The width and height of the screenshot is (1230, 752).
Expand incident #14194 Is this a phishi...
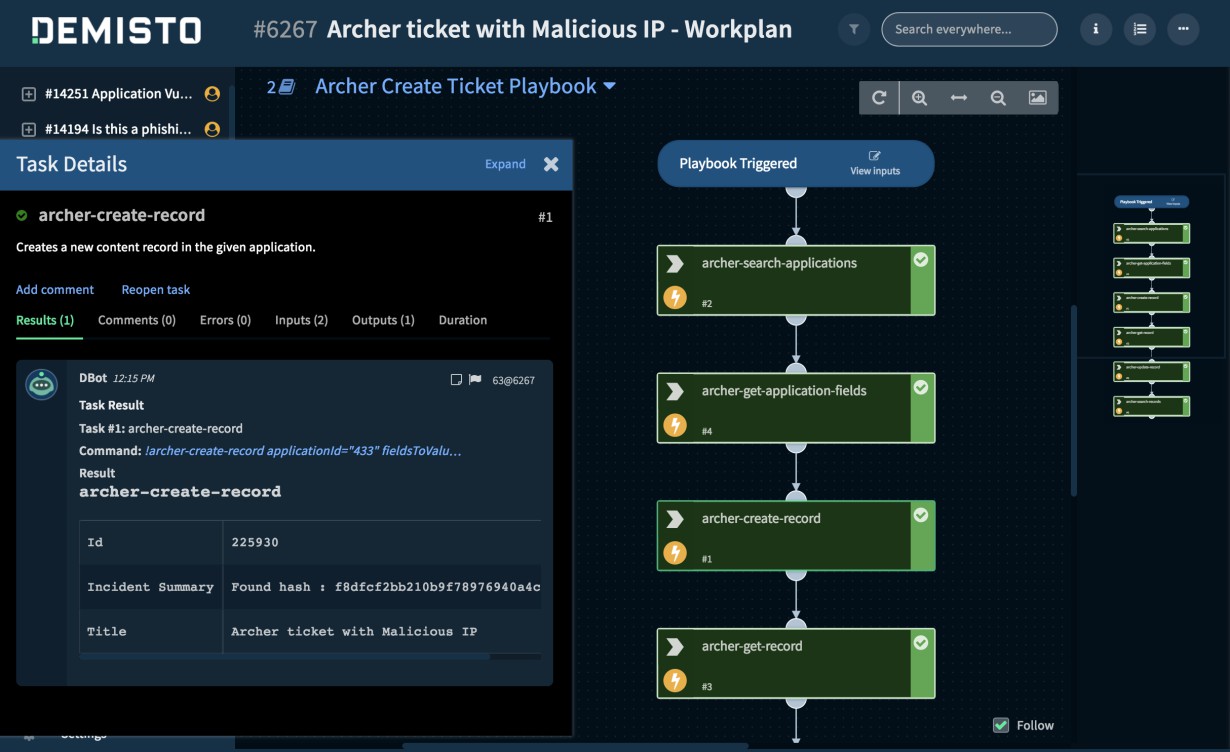click(29, 129)
